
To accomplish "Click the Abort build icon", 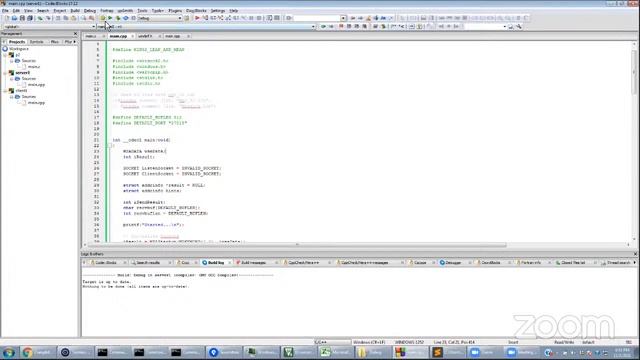I will coord(133,18).
